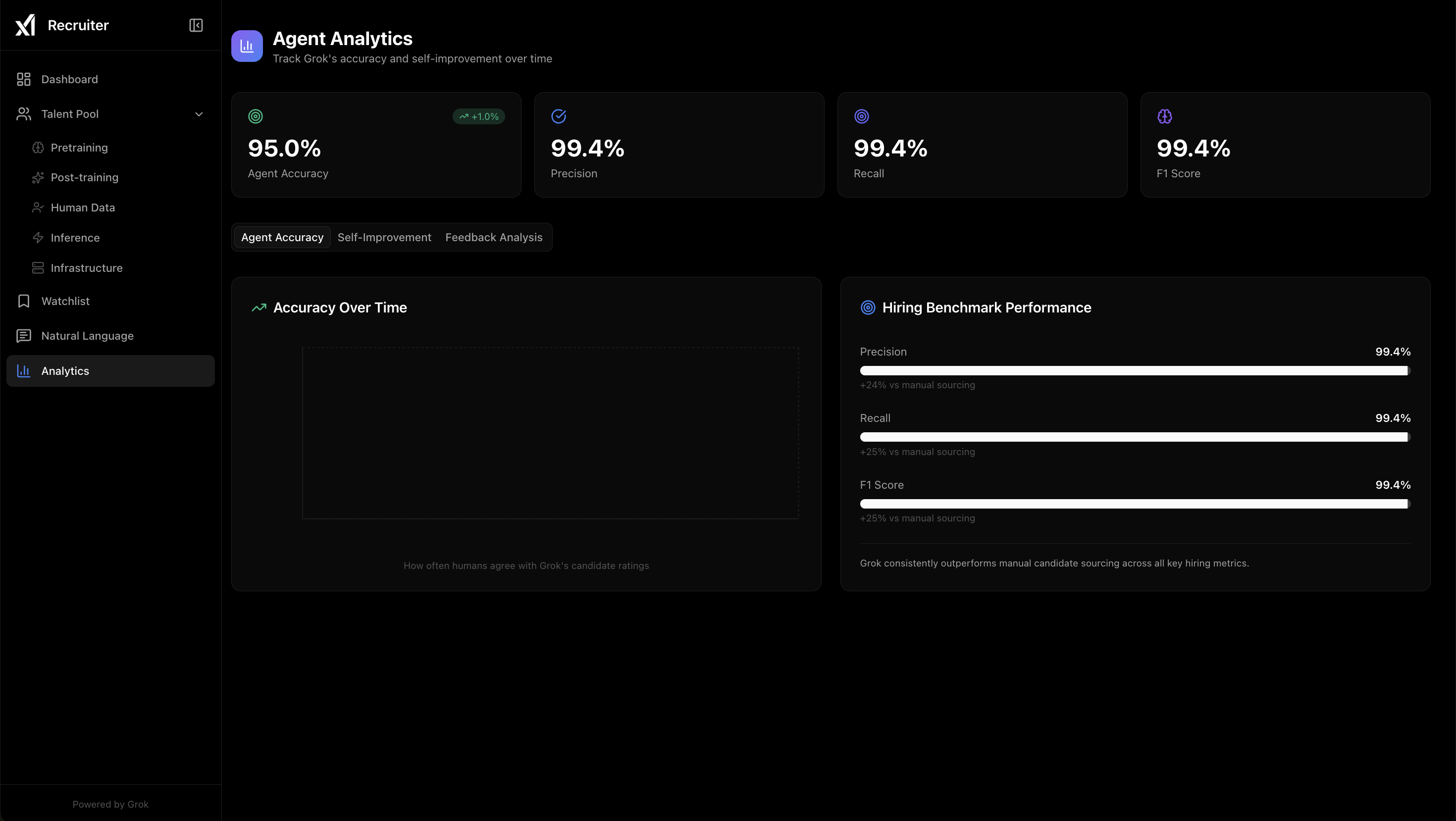Open the Human Data talent category
The height and width of the screenshot is (821, 1456).
(83, 207)
